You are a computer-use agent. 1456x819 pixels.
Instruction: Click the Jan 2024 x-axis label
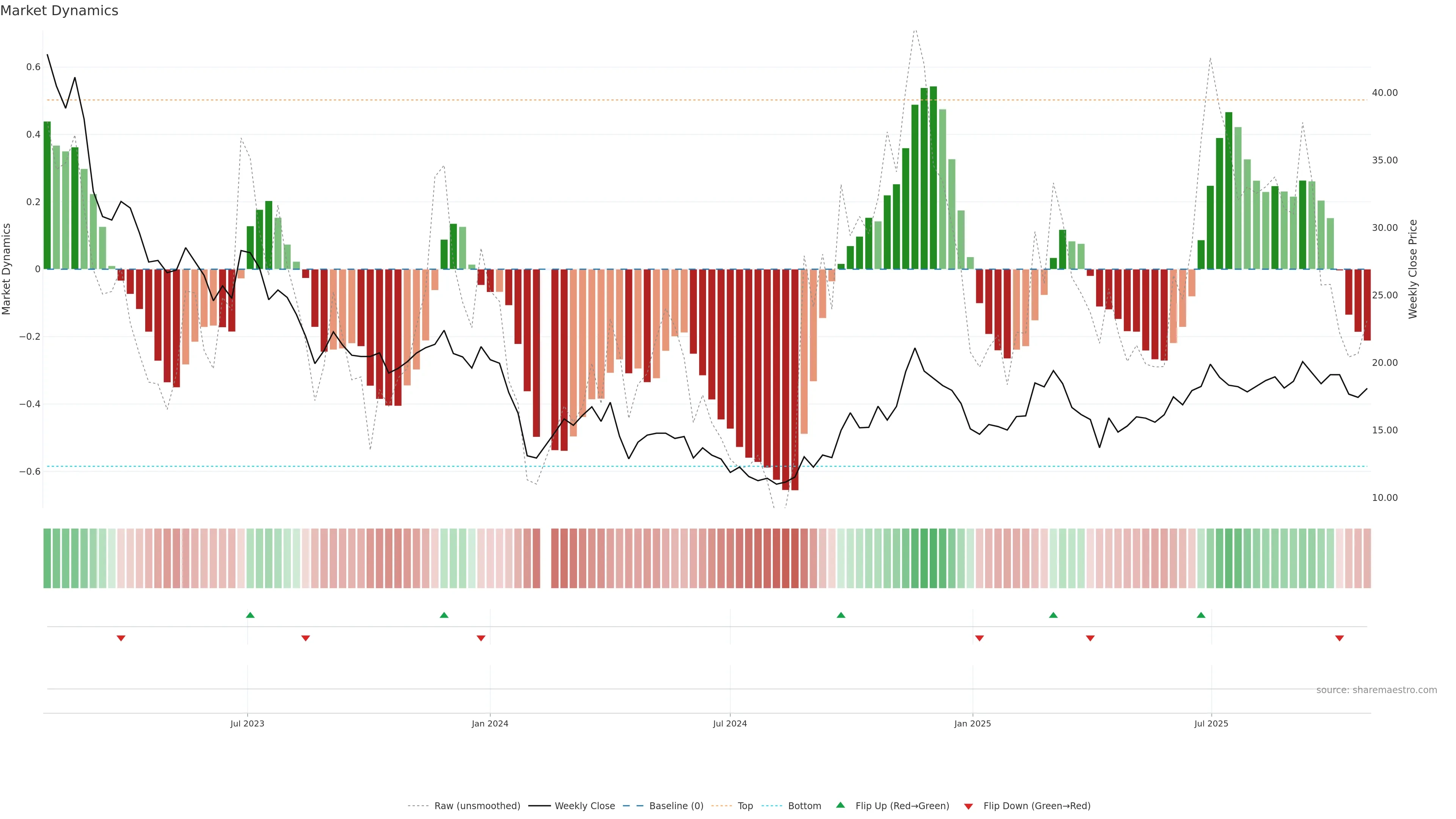pyautogui.click(x=490, y=723)
